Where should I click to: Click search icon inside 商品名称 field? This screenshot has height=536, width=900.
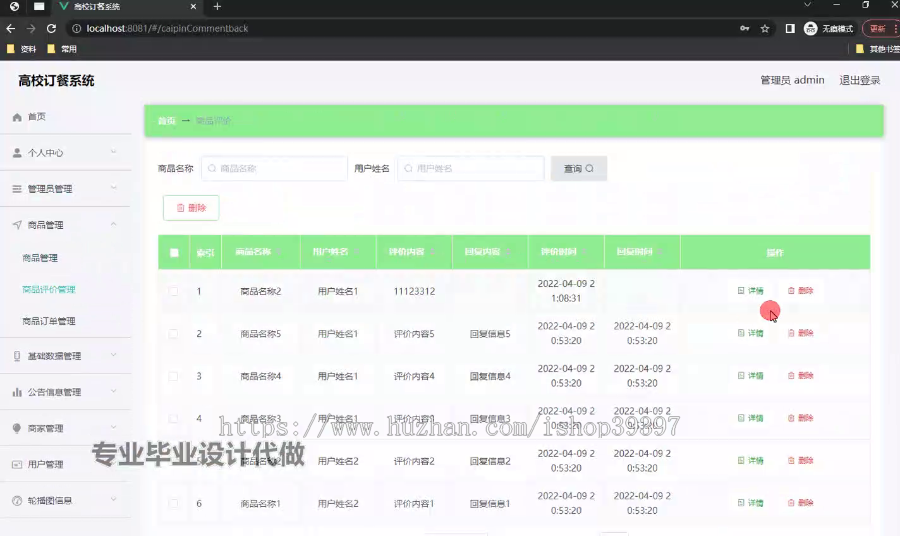point(212,168)
